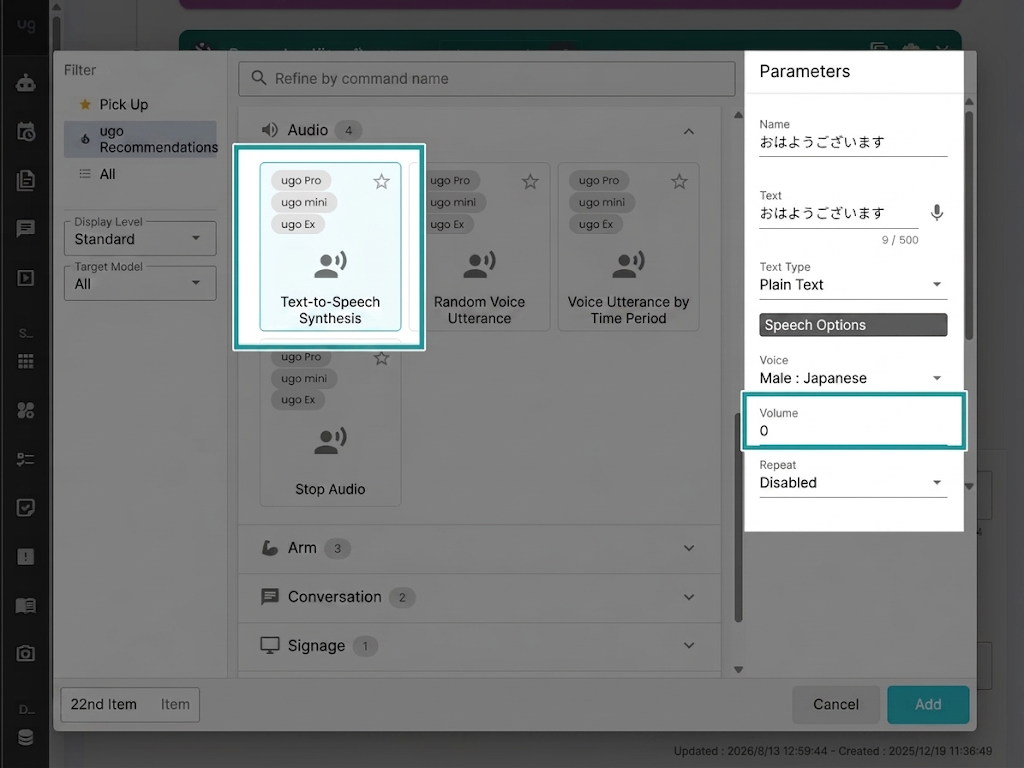Open the play box icon in sidebar
1024x768 pixels.
click(25, 278)
